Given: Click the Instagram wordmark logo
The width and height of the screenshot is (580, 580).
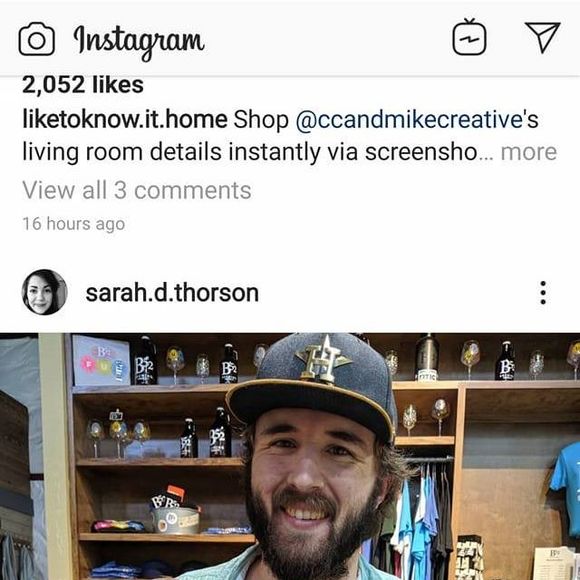Looking at the screenshot, I should click(x=139, y=41).
